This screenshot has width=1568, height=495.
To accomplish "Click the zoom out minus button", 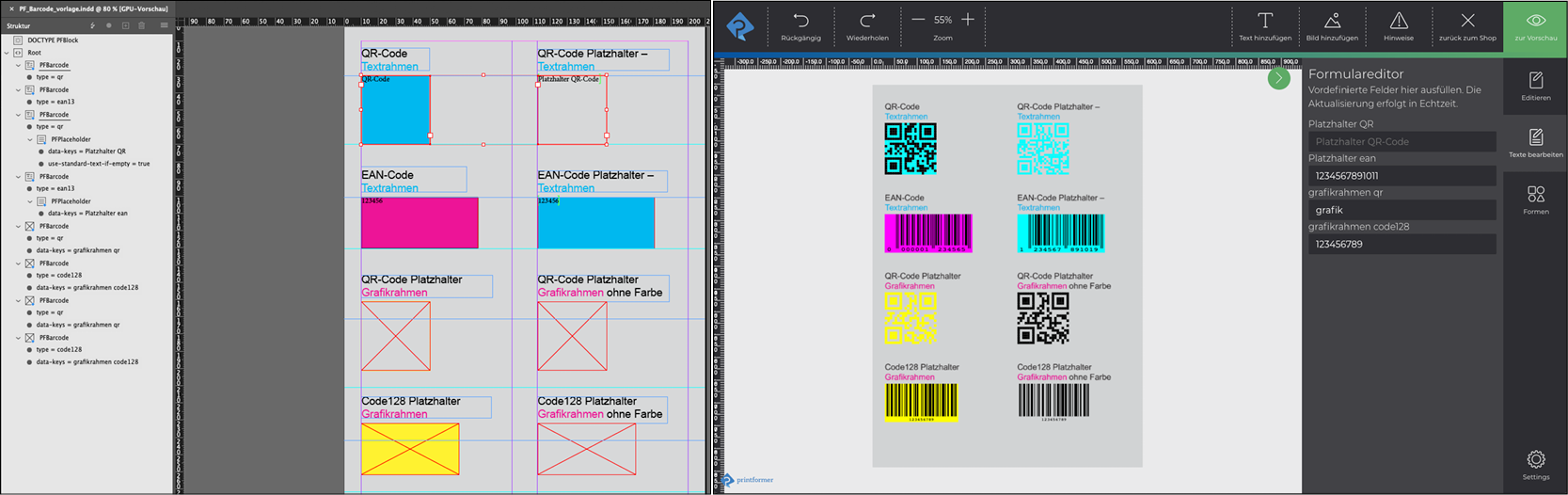I will [918, 20].
